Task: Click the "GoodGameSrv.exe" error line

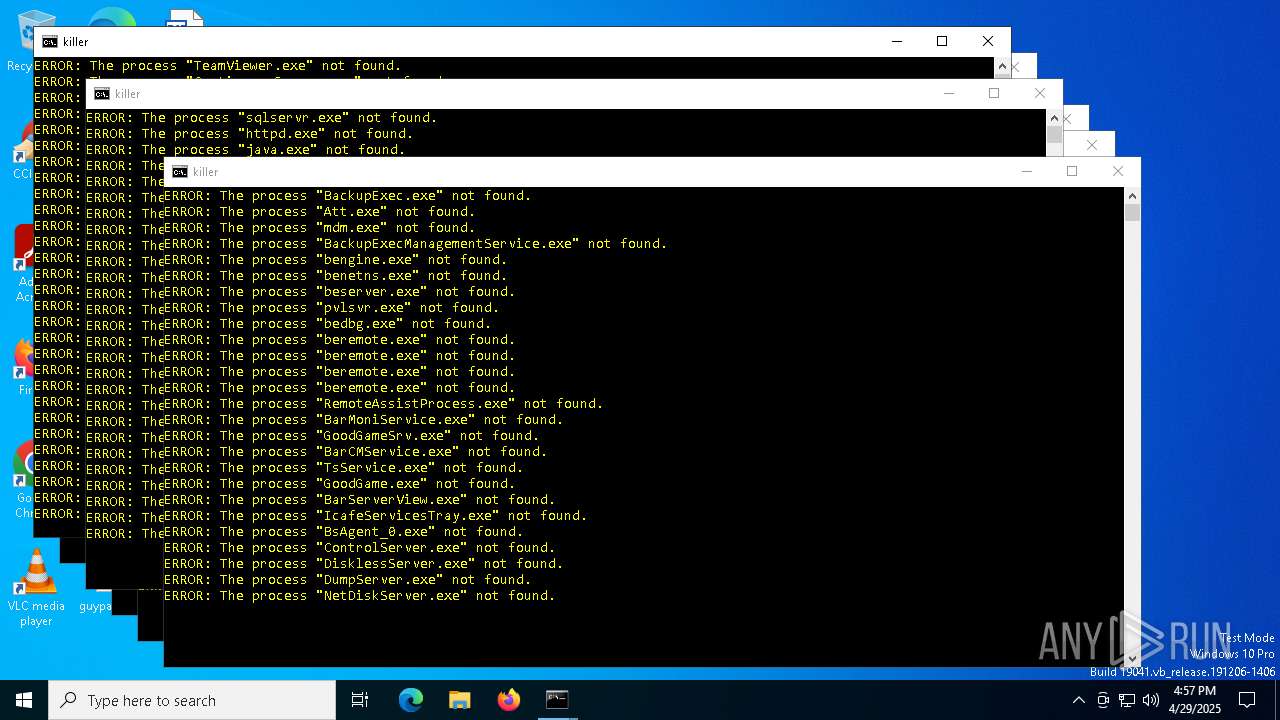Action: (x=351, y=436)
